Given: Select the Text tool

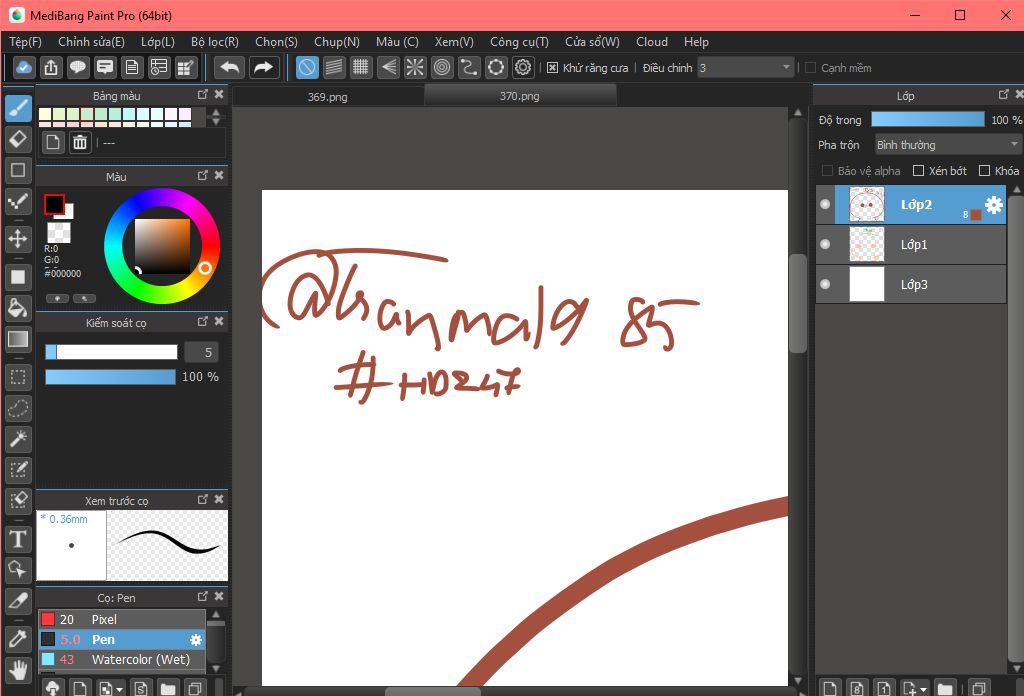Looking at the screenshot, I should pos(18,539).
